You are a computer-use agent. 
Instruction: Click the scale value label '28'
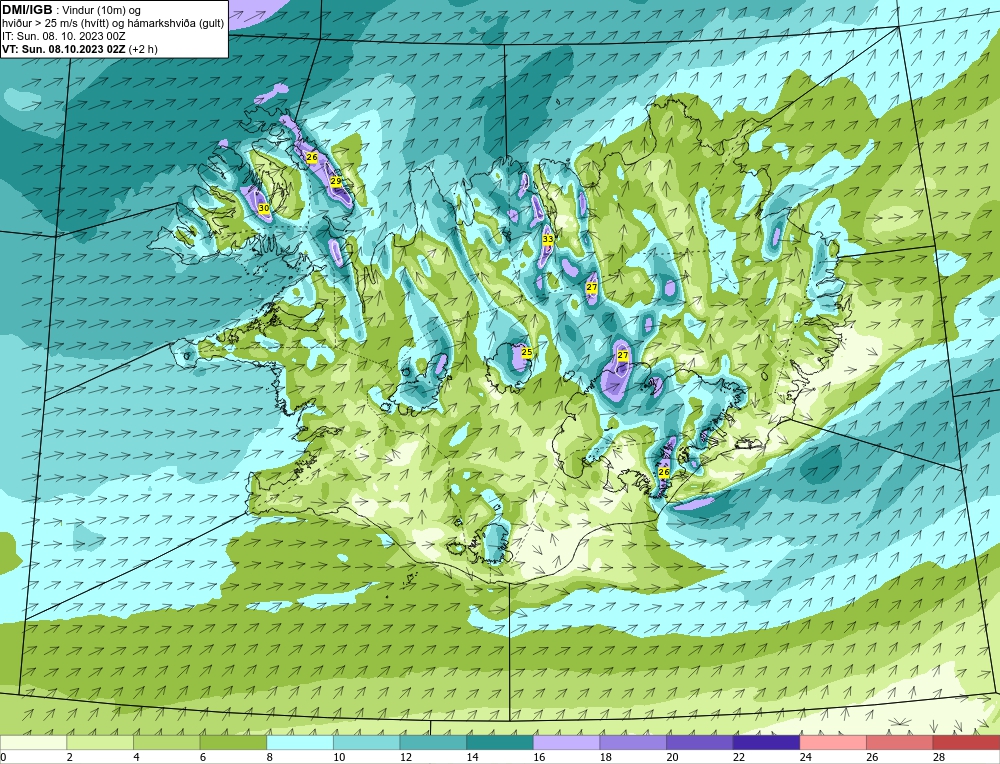939,758
